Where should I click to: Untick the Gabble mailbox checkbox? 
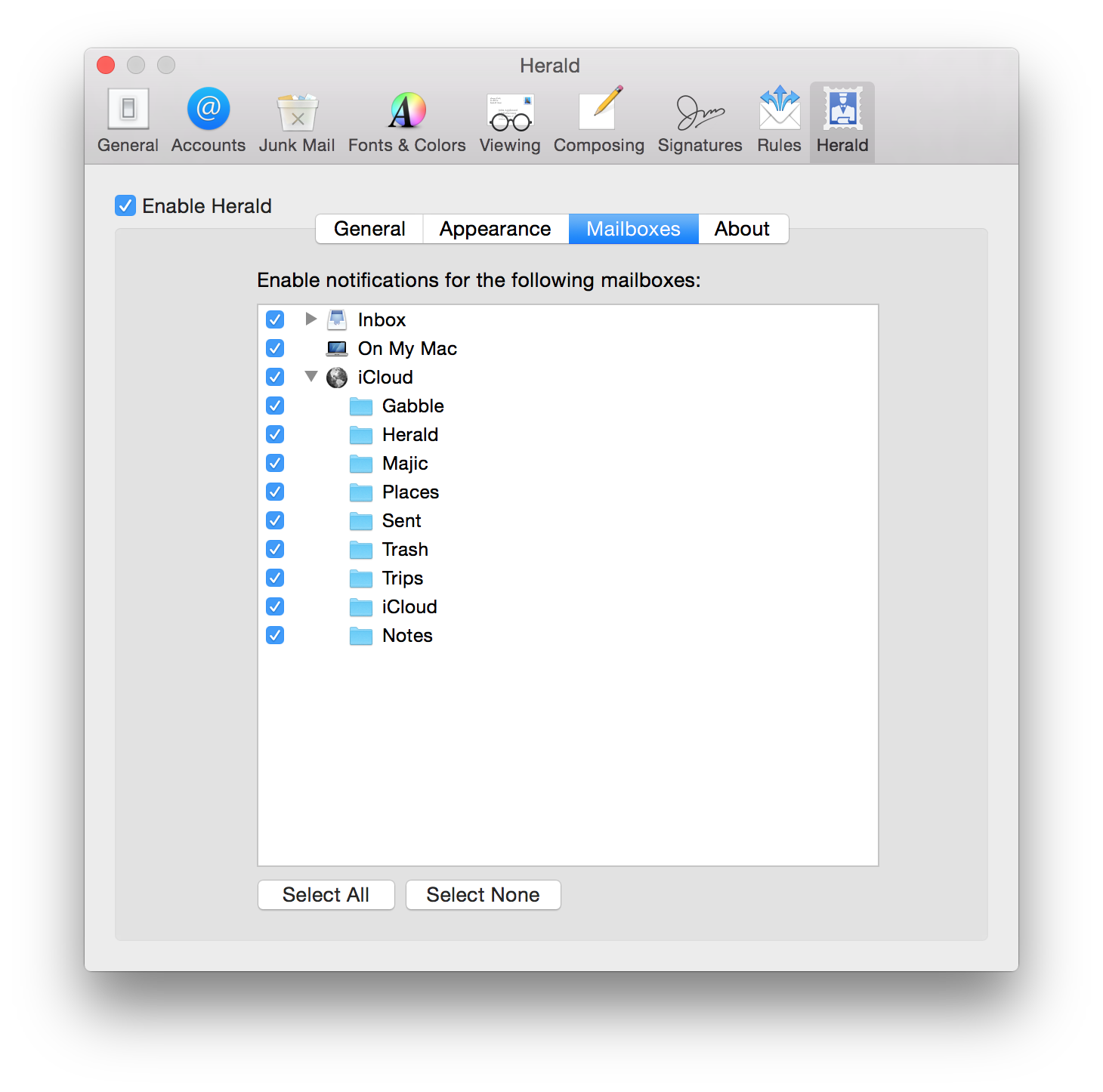point(275,406)
